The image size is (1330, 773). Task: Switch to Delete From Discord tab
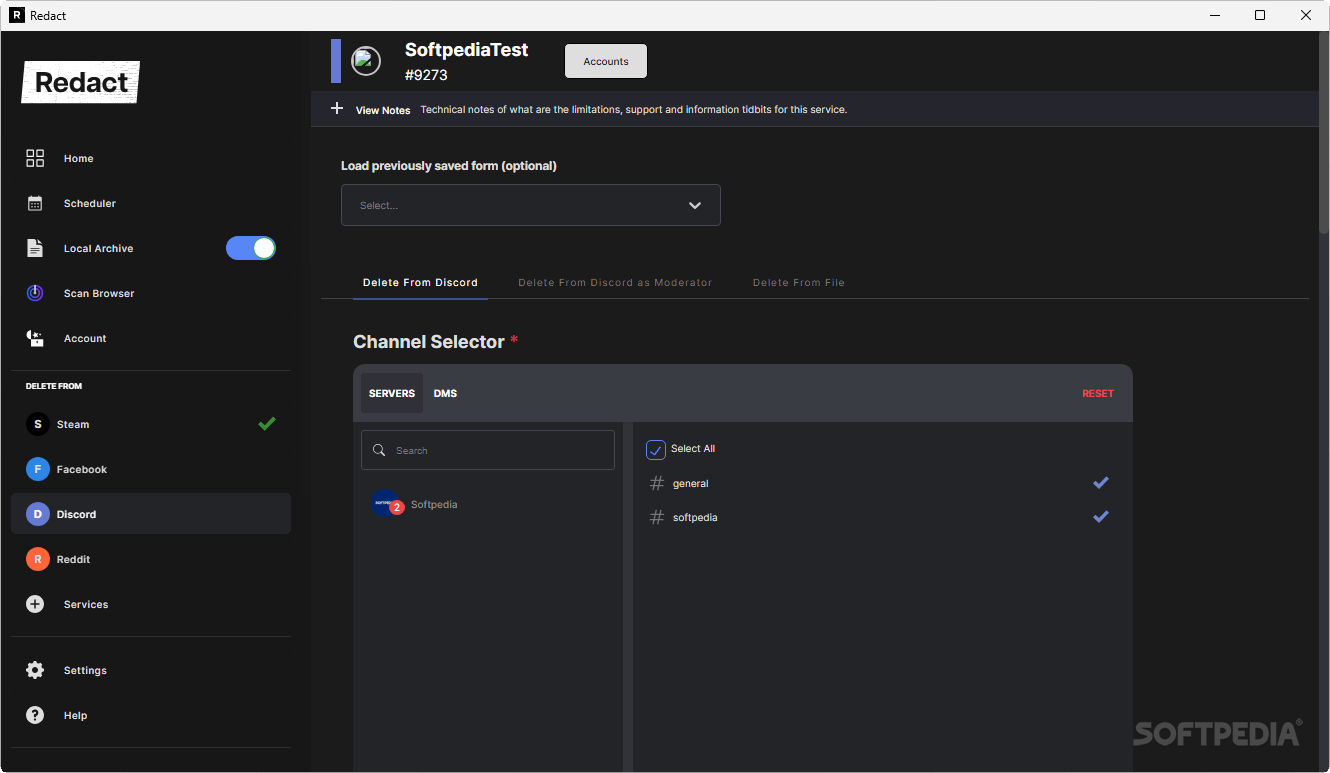420,283
